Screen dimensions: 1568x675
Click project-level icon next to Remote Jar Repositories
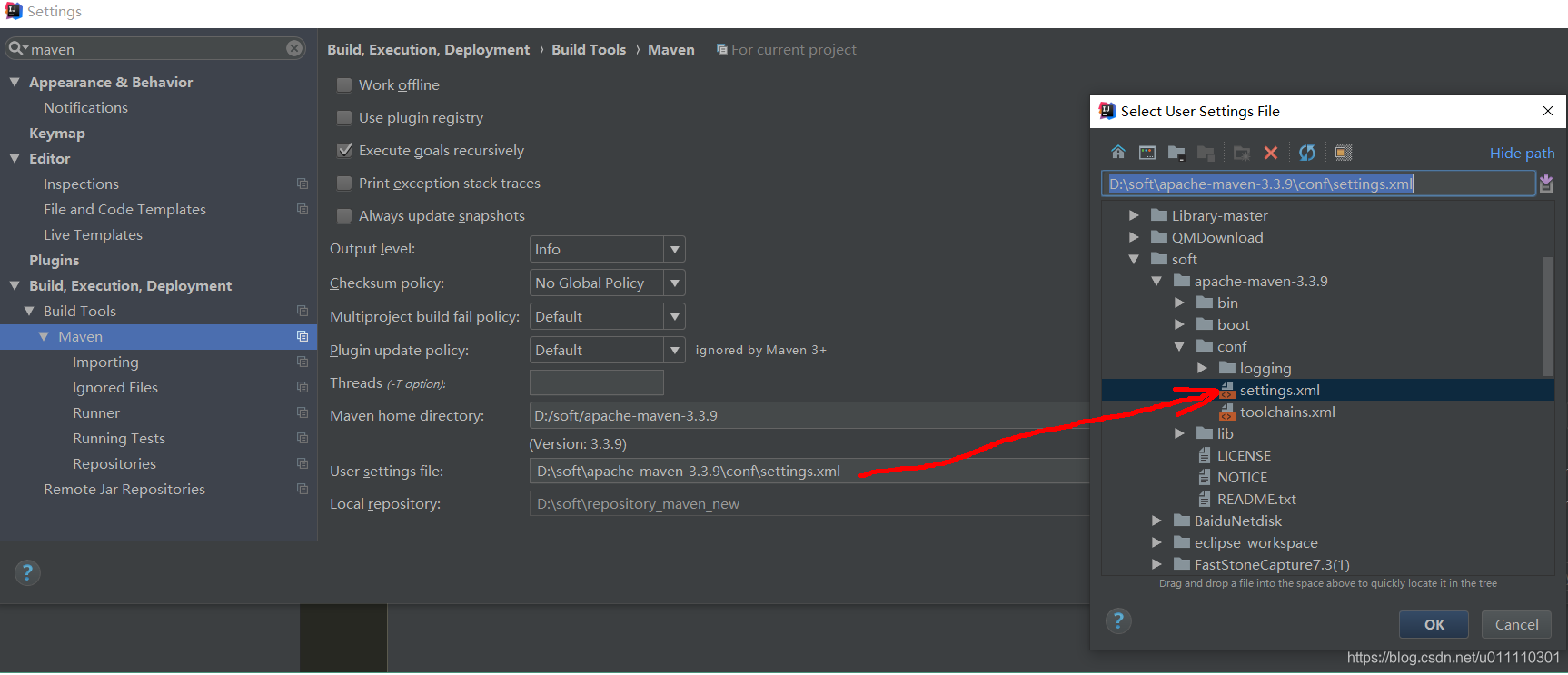(303, 489)
